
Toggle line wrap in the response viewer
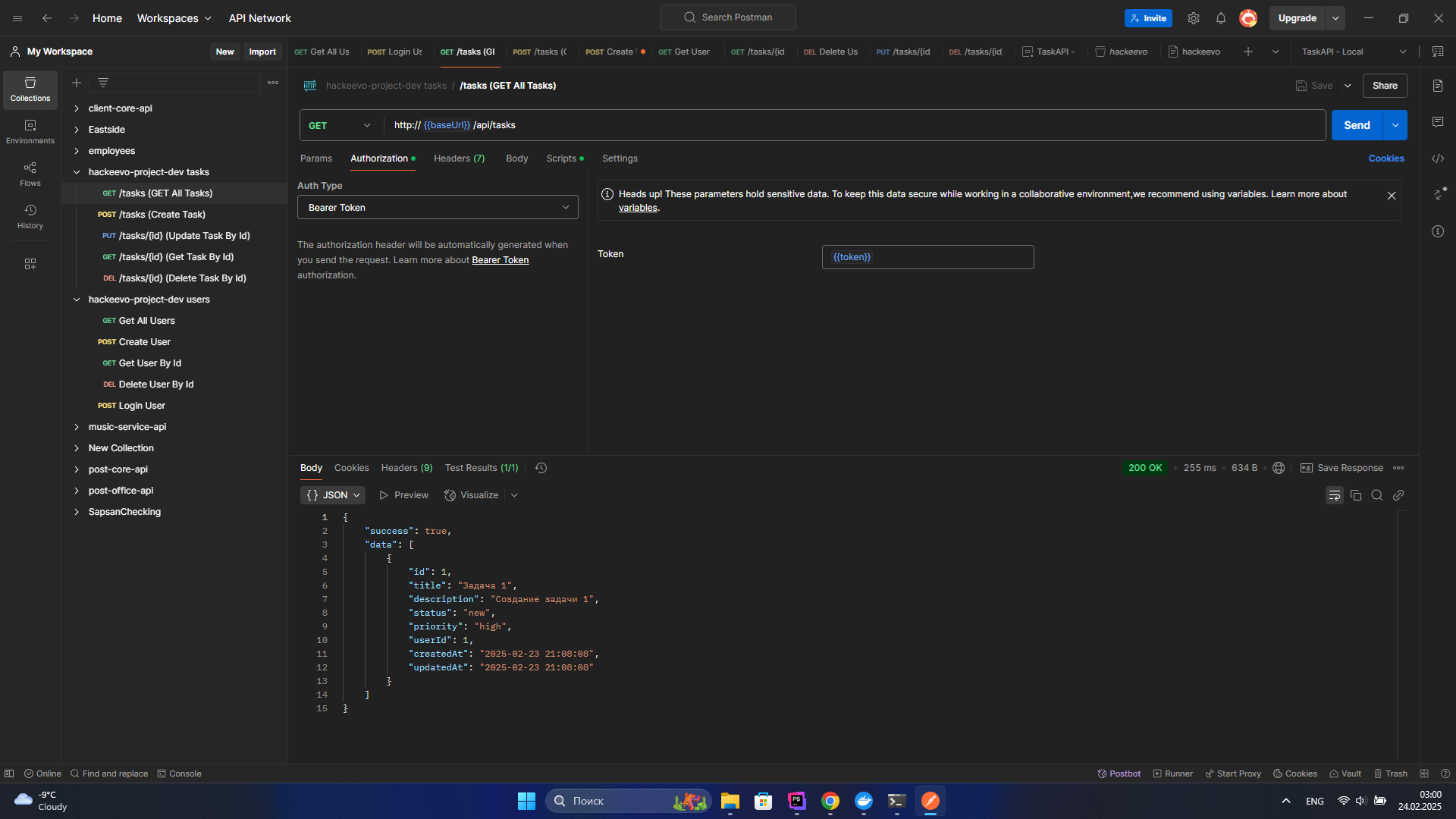[x=1334, y=495]
